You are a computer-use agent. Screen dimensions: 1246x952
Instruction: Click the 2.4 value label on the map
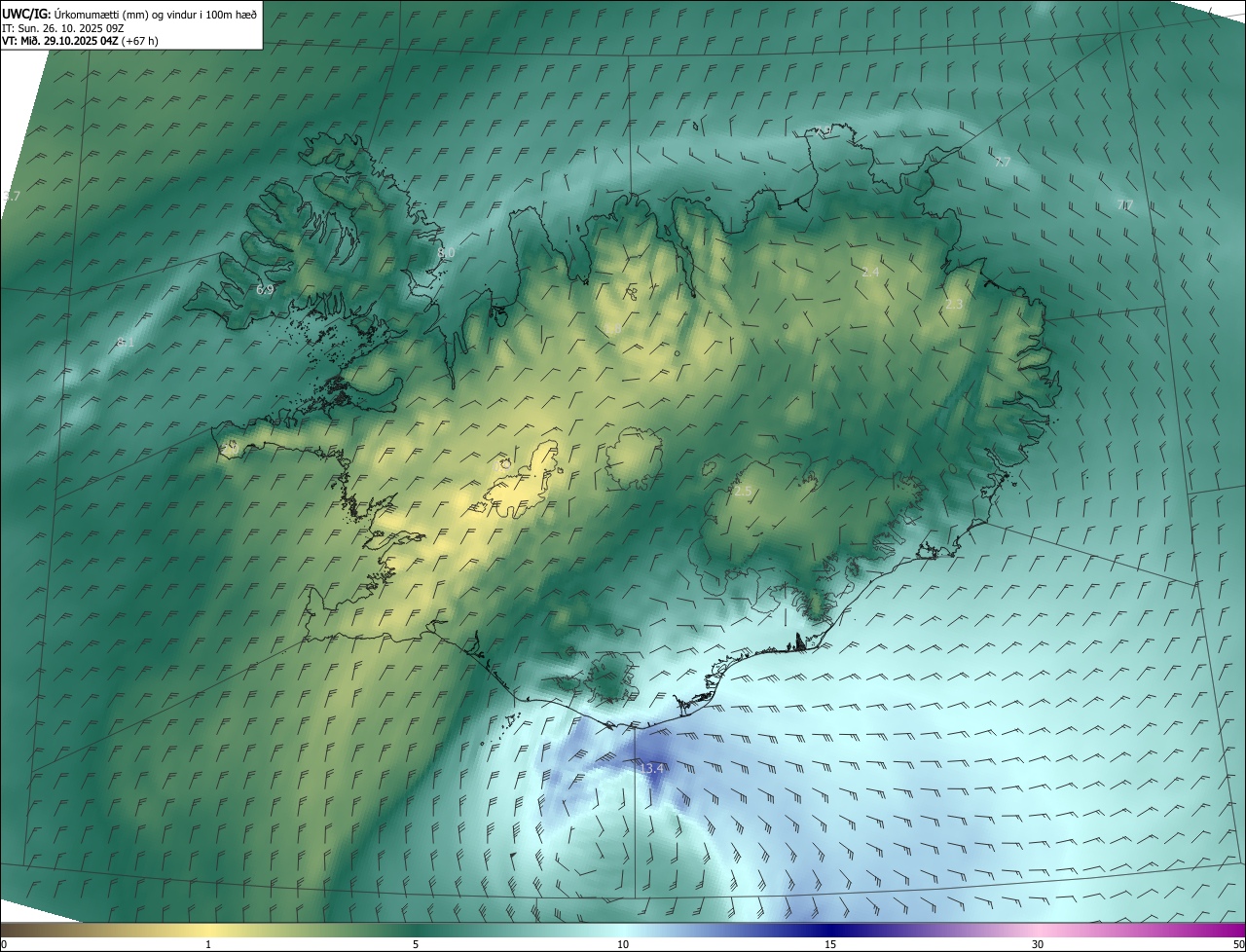(870, 273)
